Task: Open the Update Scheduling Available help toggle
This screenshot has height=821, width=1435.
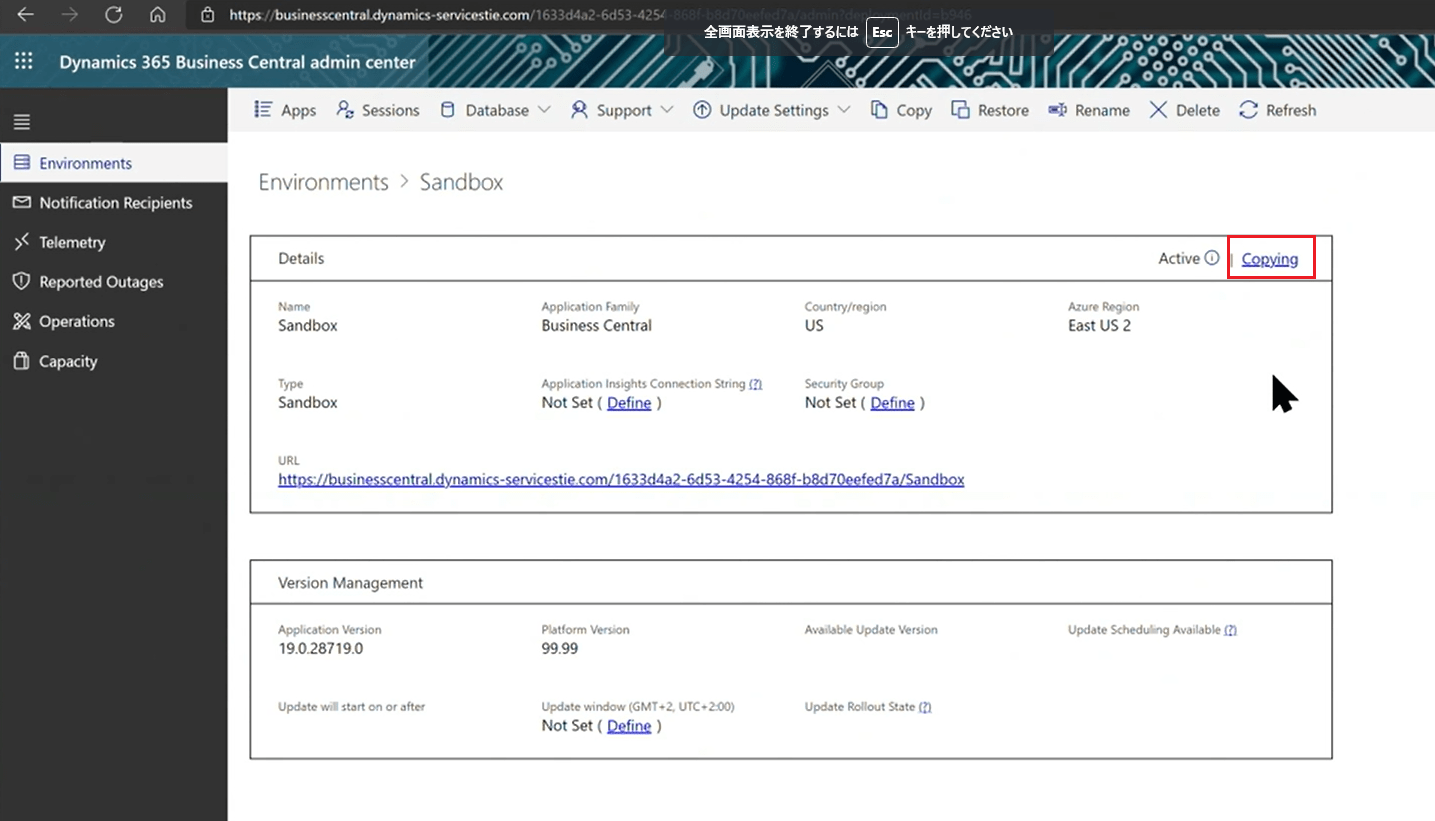Action: click(1230, 630)
